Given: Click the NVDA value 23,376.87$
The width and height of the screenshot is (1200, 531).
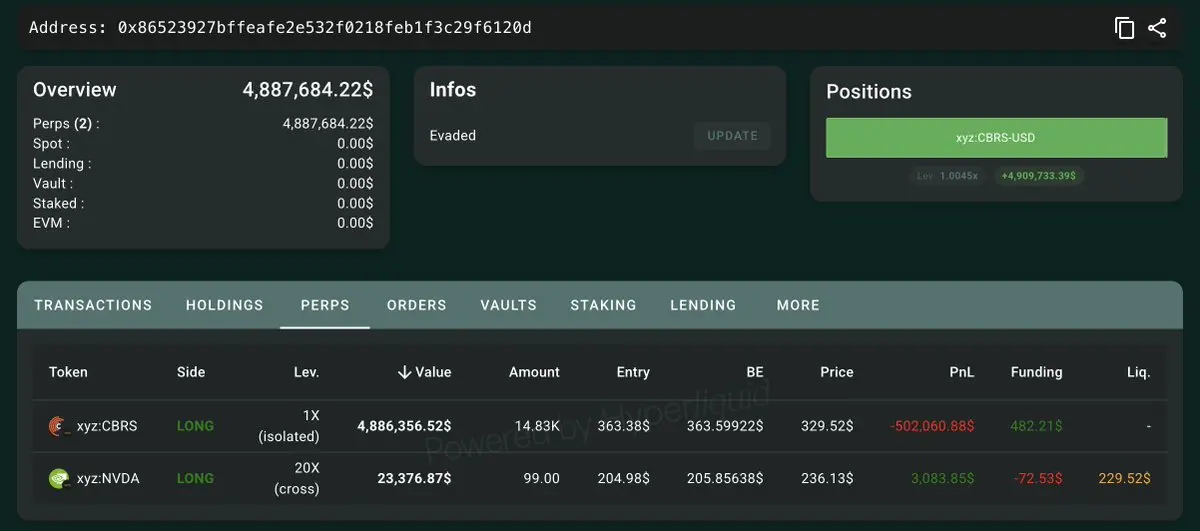Looking at the screenshot, I should pos(414,479).
